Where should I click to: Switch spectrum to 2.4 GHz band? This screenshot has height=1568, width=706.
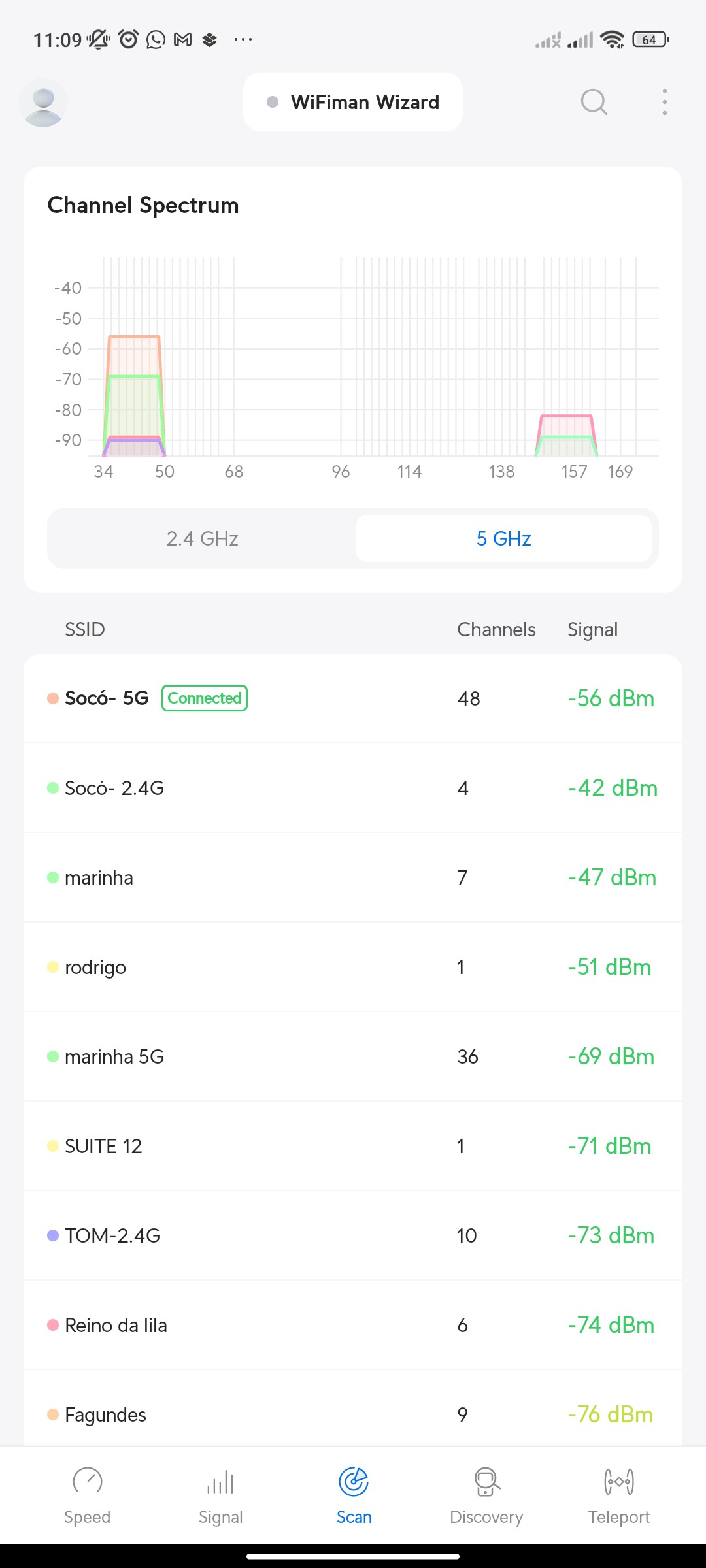(x=202, y=538)
